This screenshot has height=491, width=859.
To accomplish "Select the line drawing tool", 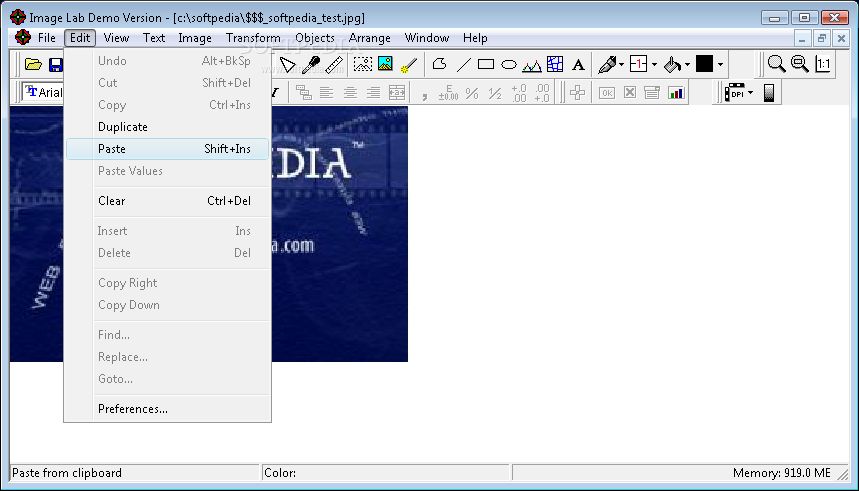I will tap(463, 65).
